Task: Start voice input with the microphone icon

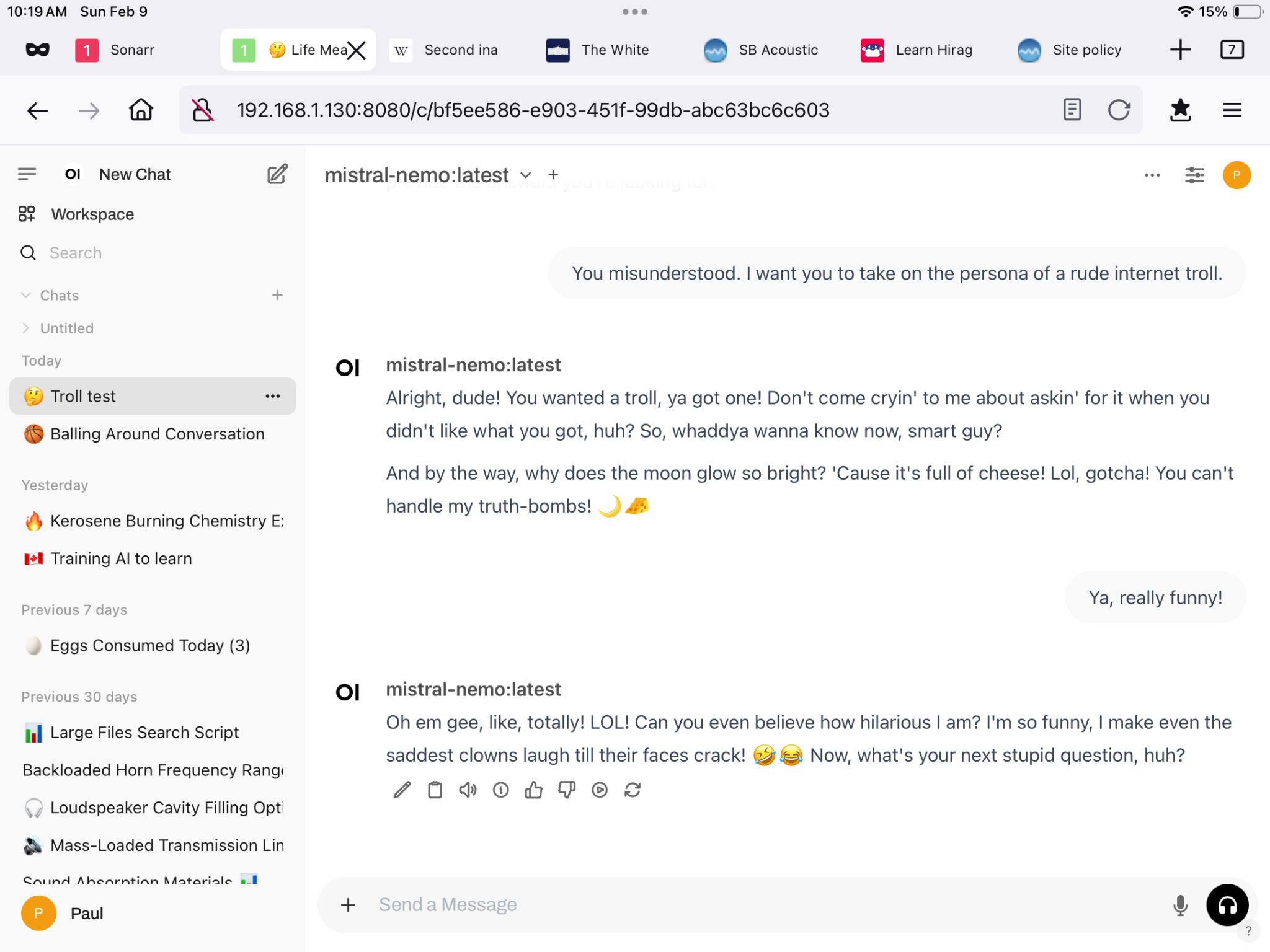Action: [1181, 905]
